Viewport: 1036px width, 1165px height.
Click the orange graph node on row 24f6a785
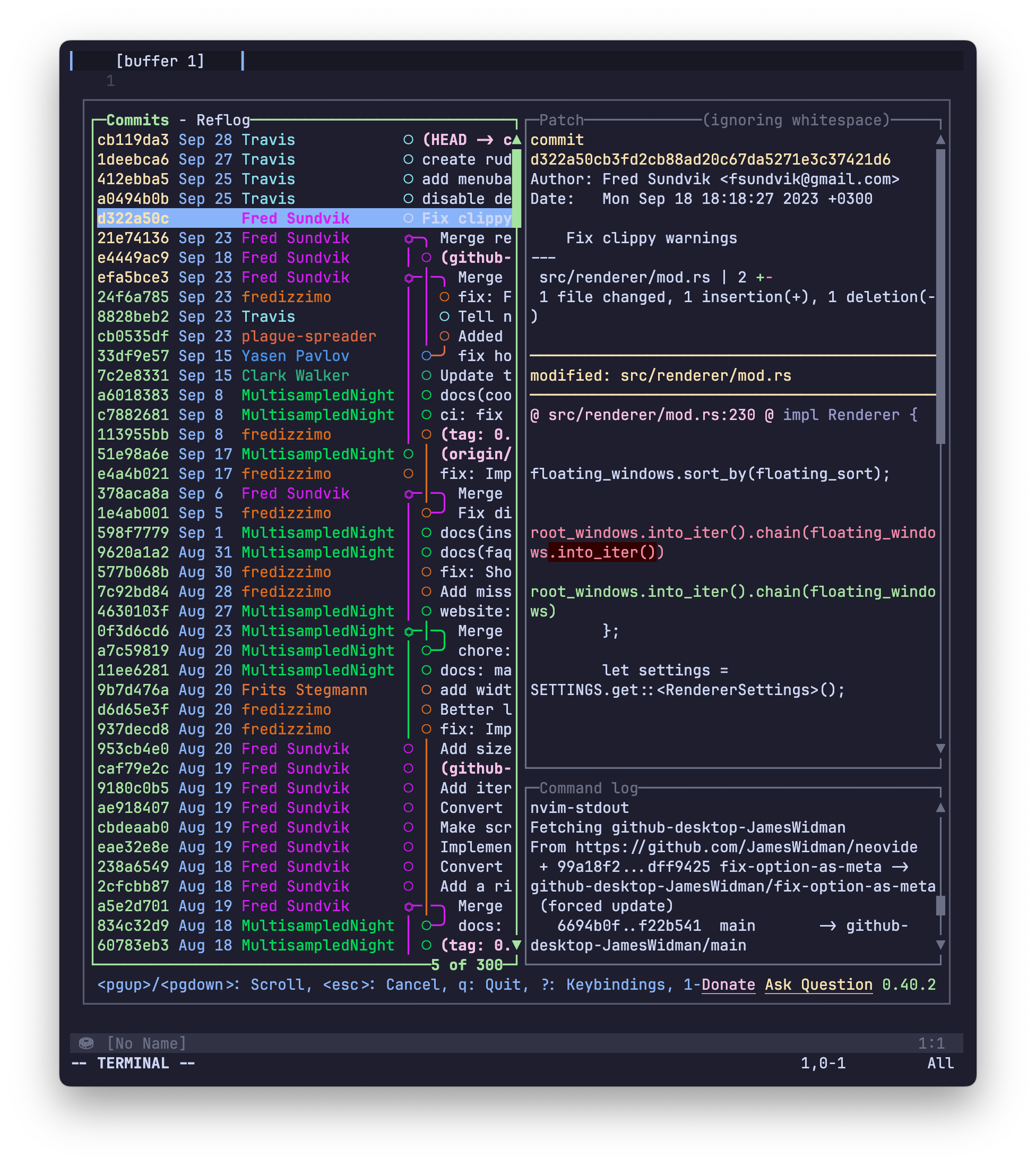[445, 297]
